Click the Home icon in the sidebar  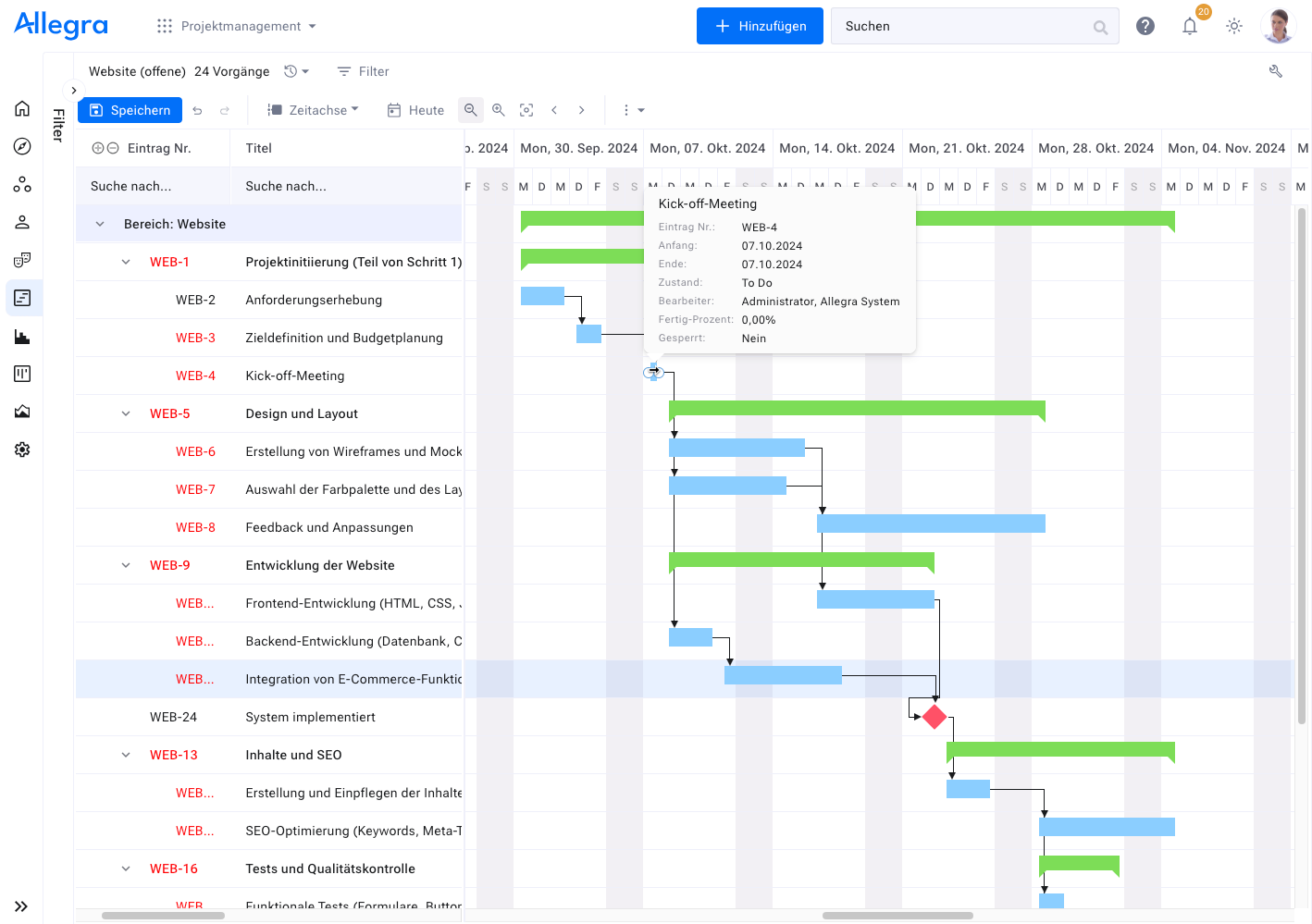point(21,107)
